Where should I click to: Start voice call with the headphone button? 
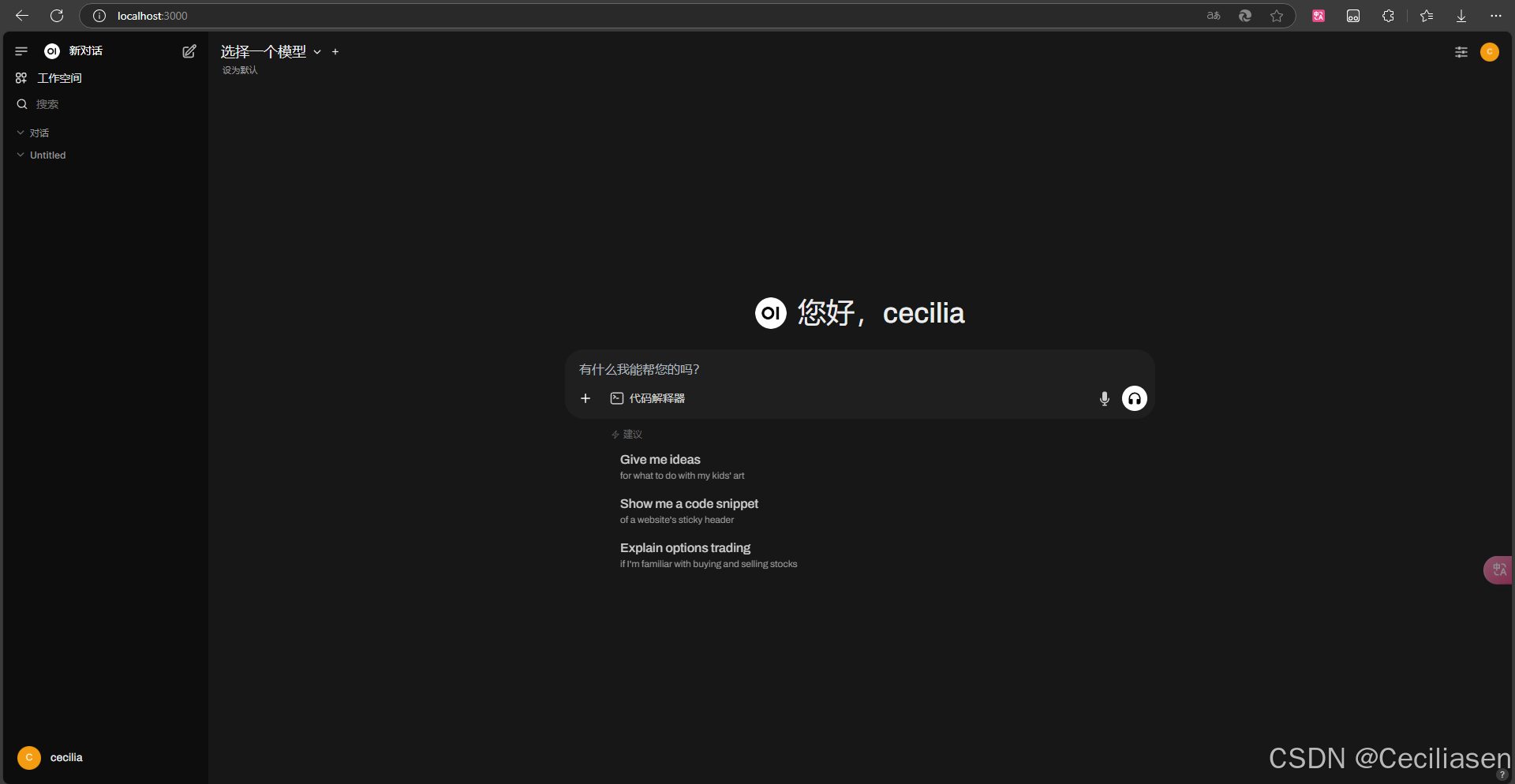(1135, 398)
